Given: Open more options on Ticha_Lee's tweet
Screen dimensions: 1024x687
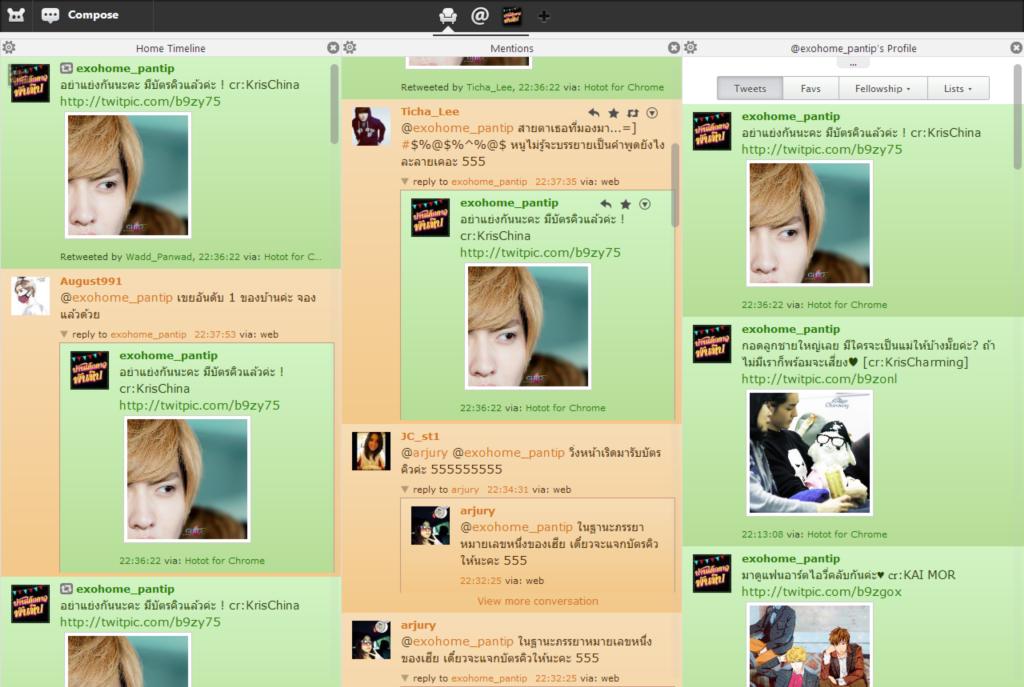Looking at the screenshot, I should click(x=652, y=113).
